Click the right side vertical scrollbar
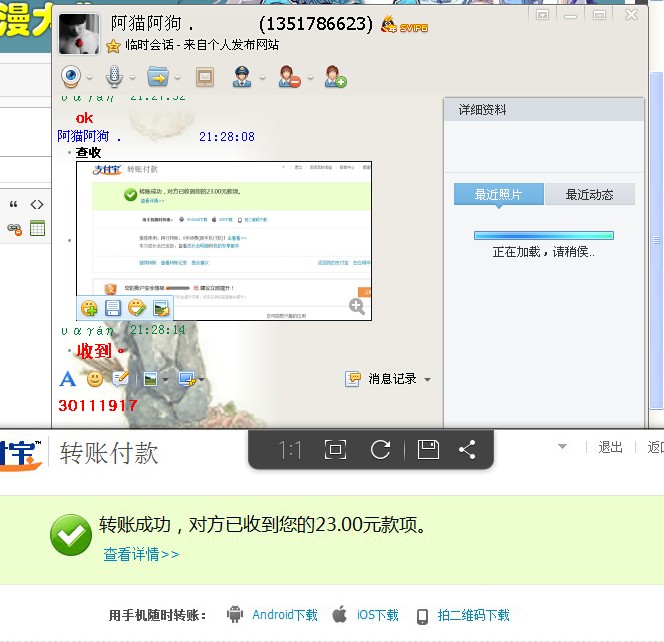This screenshot has height=642, width=664. pos(656,240)
